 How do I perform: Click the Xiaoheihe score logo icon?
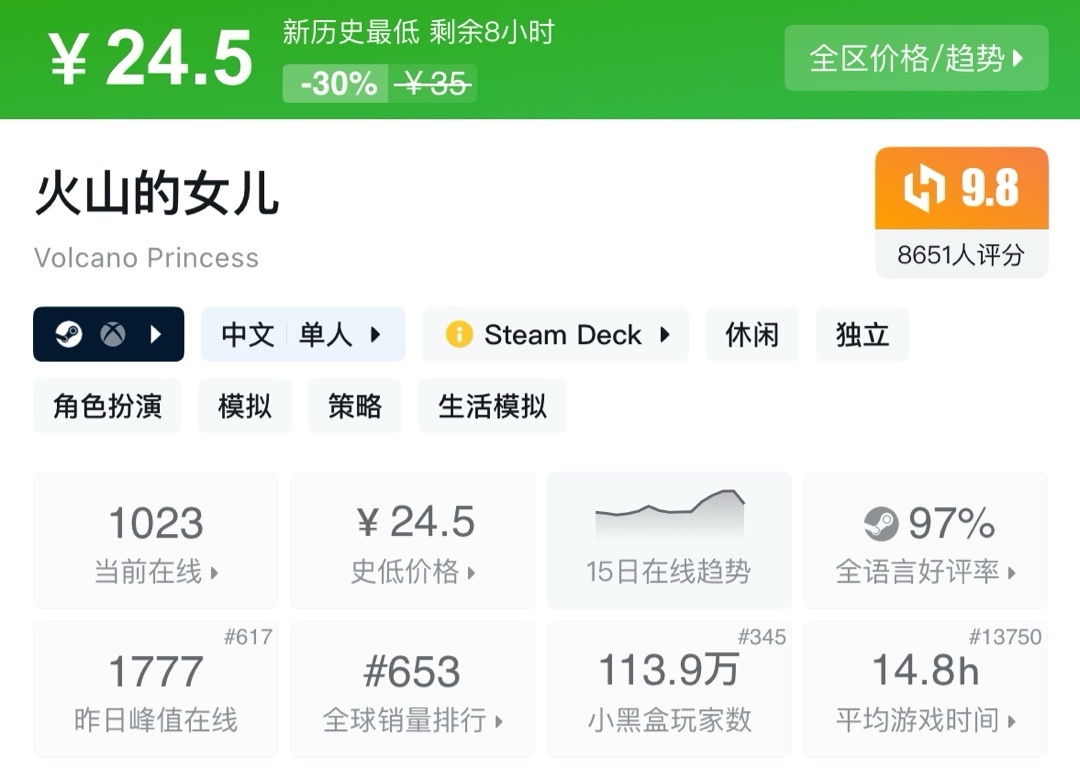[x=924, y=189]
